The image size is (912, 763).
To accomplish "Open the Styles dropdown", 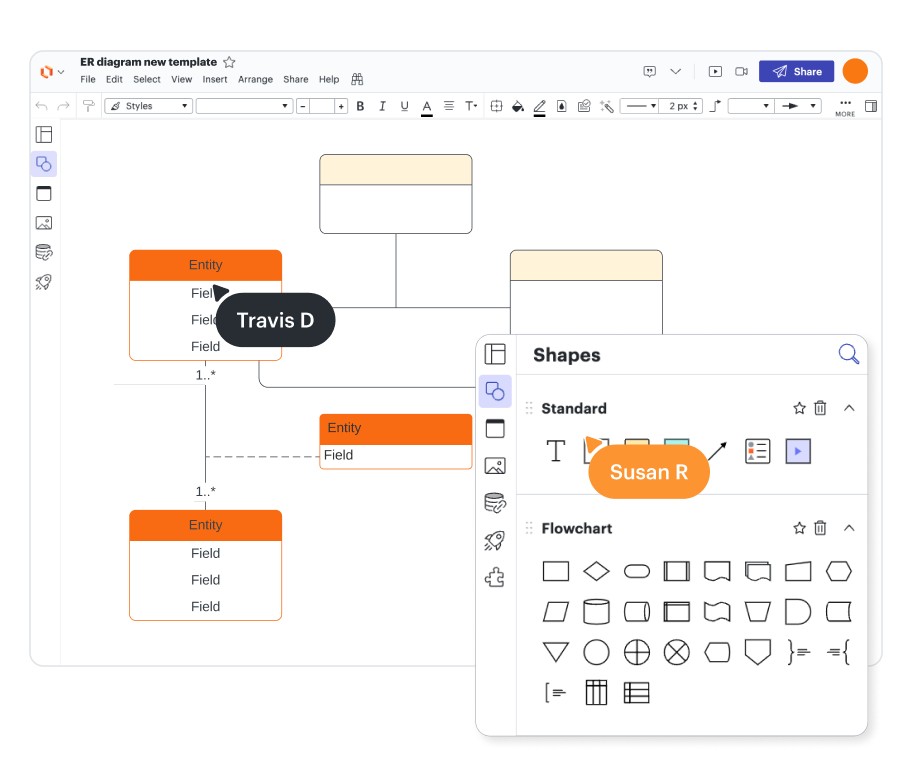I will click(x=149, y=106).
